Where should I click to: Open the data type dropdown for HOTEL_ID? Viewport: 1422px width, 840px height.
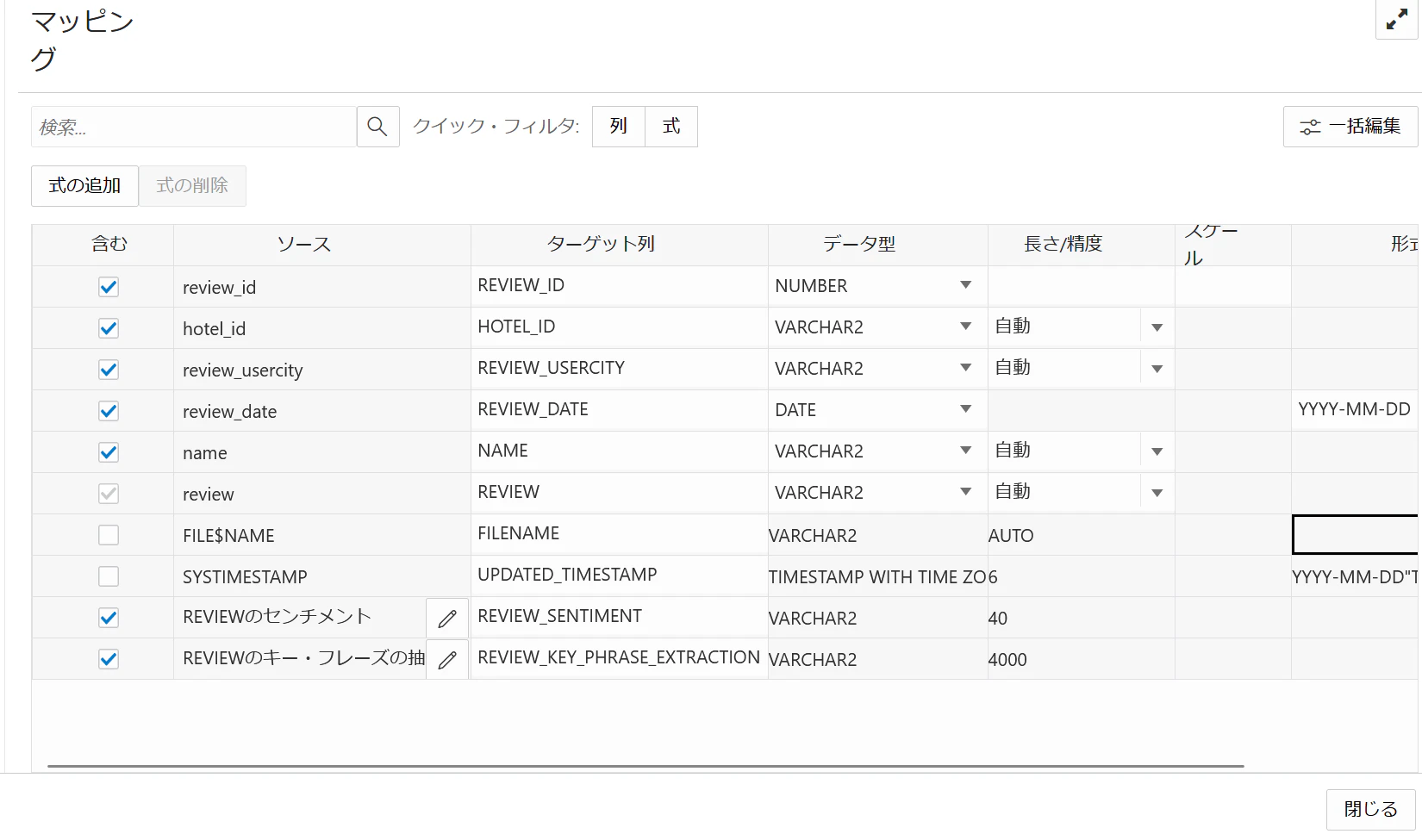click(x=966, y=327)
